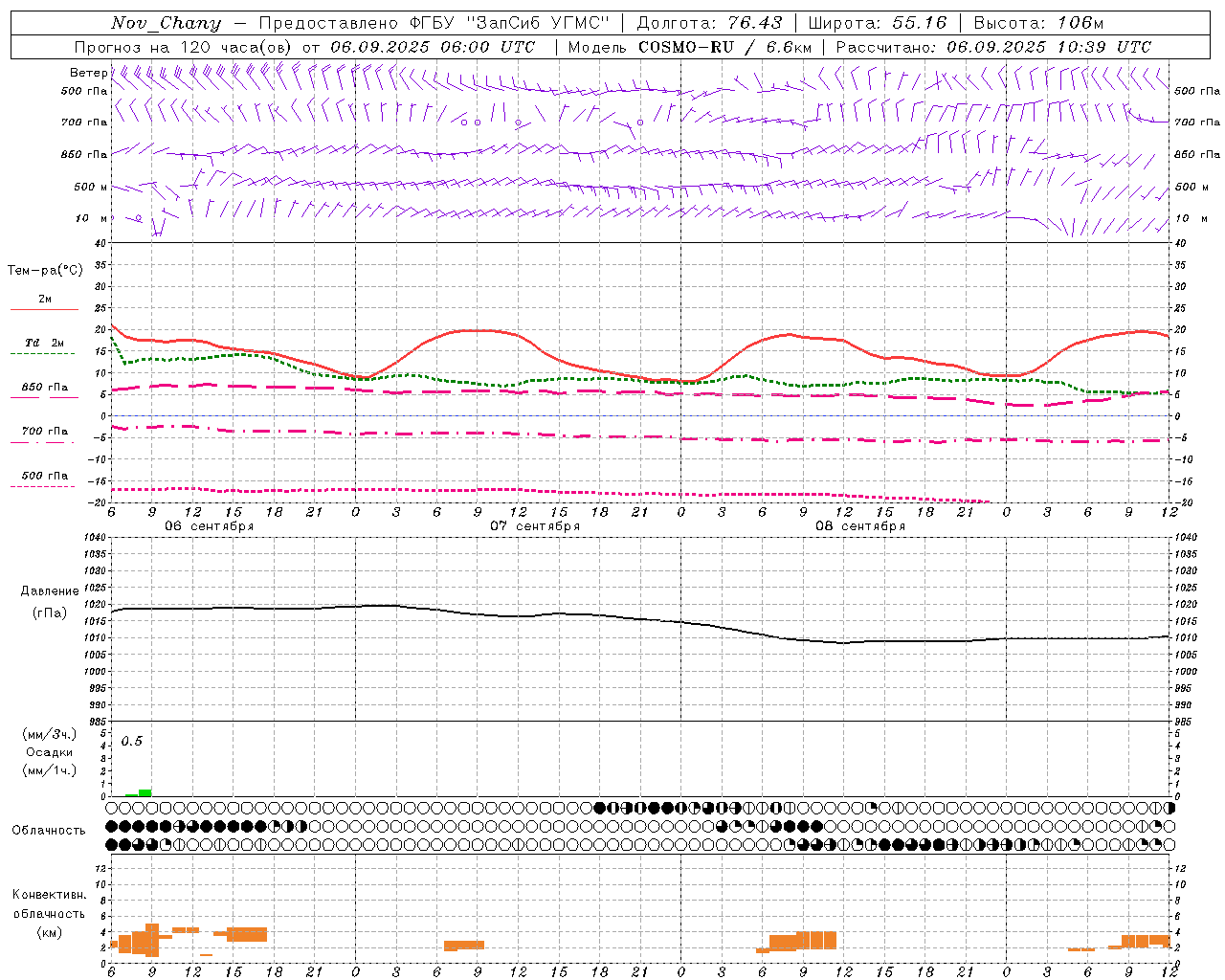Click "Рассчитано: 06.09.2025 10:39 UTC" timestamp
The height and width of the screenshot is (980, 1225).
pyautogui.click(x=993, y=47)
